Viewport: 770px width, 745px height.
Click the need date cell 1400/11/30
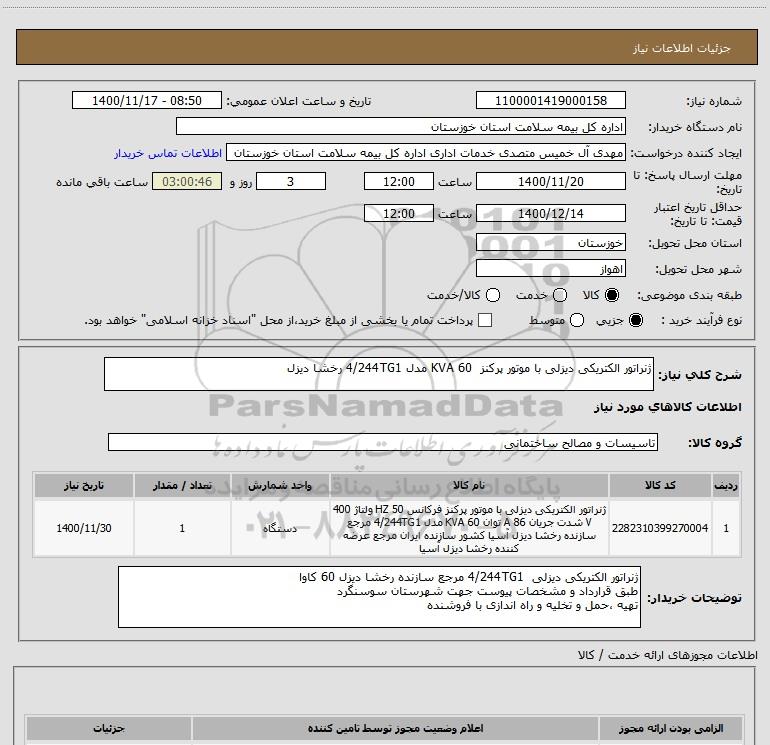coord(83,528)
